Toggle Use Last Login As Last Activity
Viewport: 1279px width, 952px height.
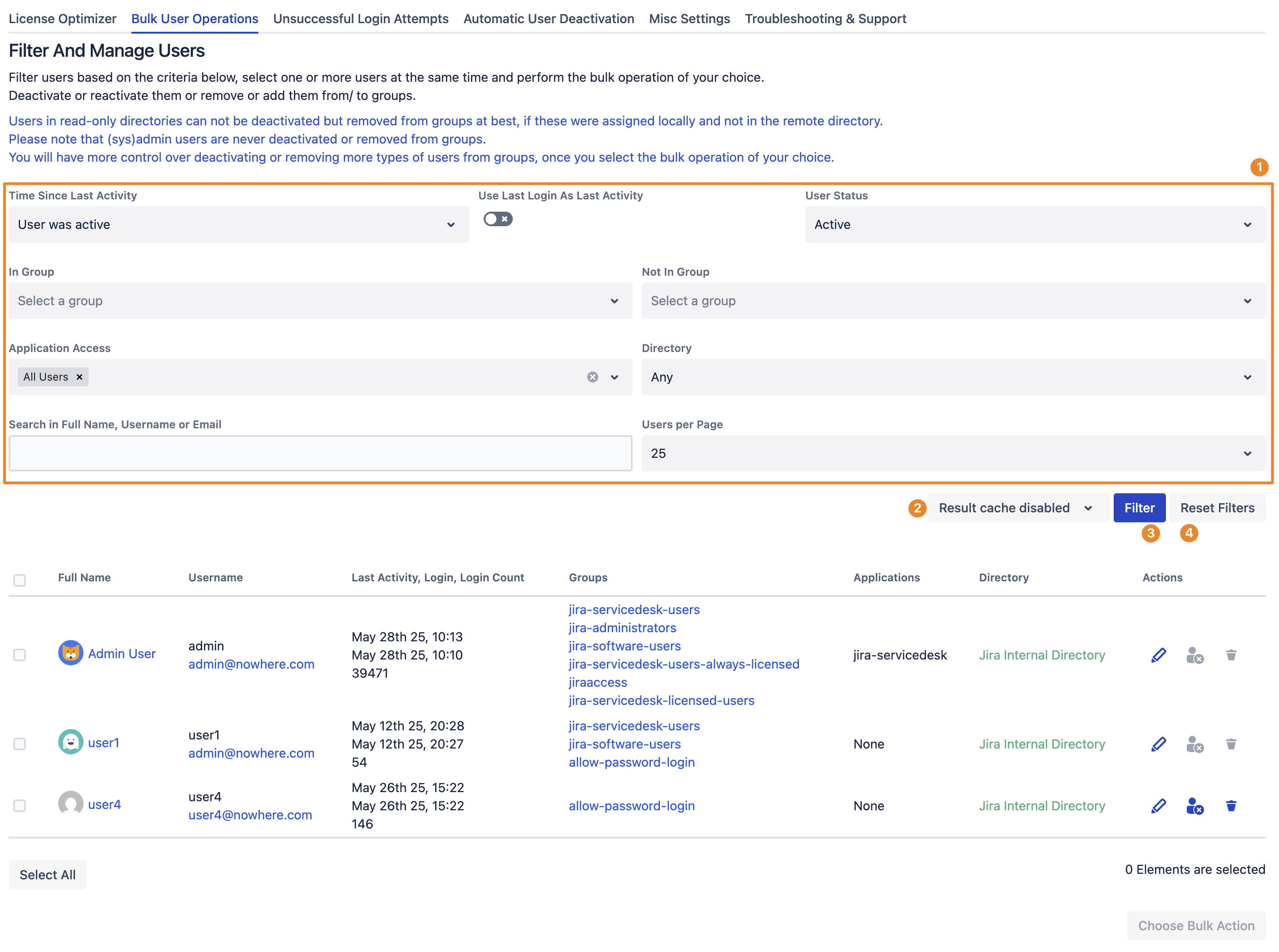point(498,219)
